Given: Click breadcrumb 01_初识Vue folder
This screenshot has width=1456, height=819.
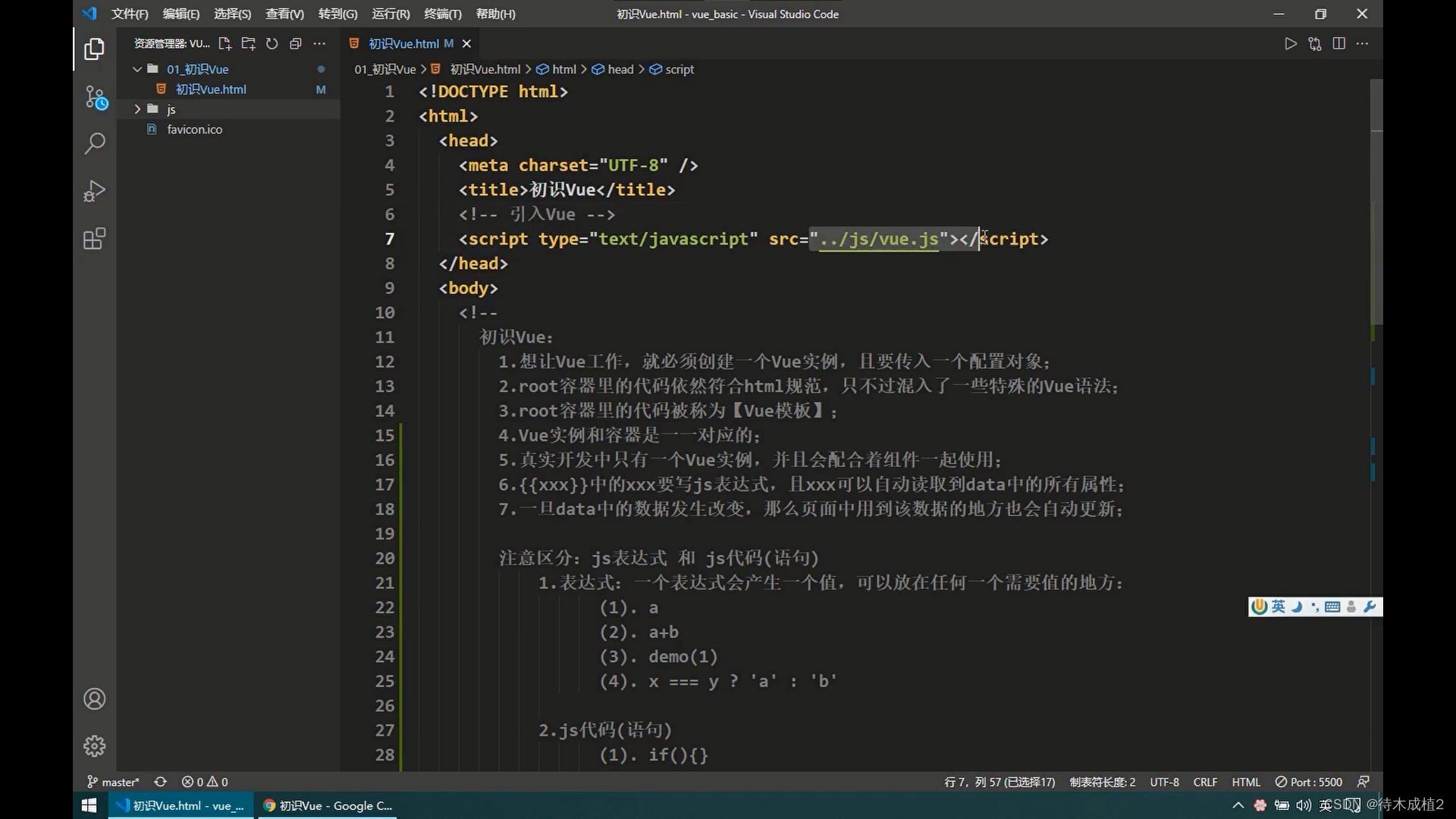Looking at the screenshot, I should click(385, 69).
